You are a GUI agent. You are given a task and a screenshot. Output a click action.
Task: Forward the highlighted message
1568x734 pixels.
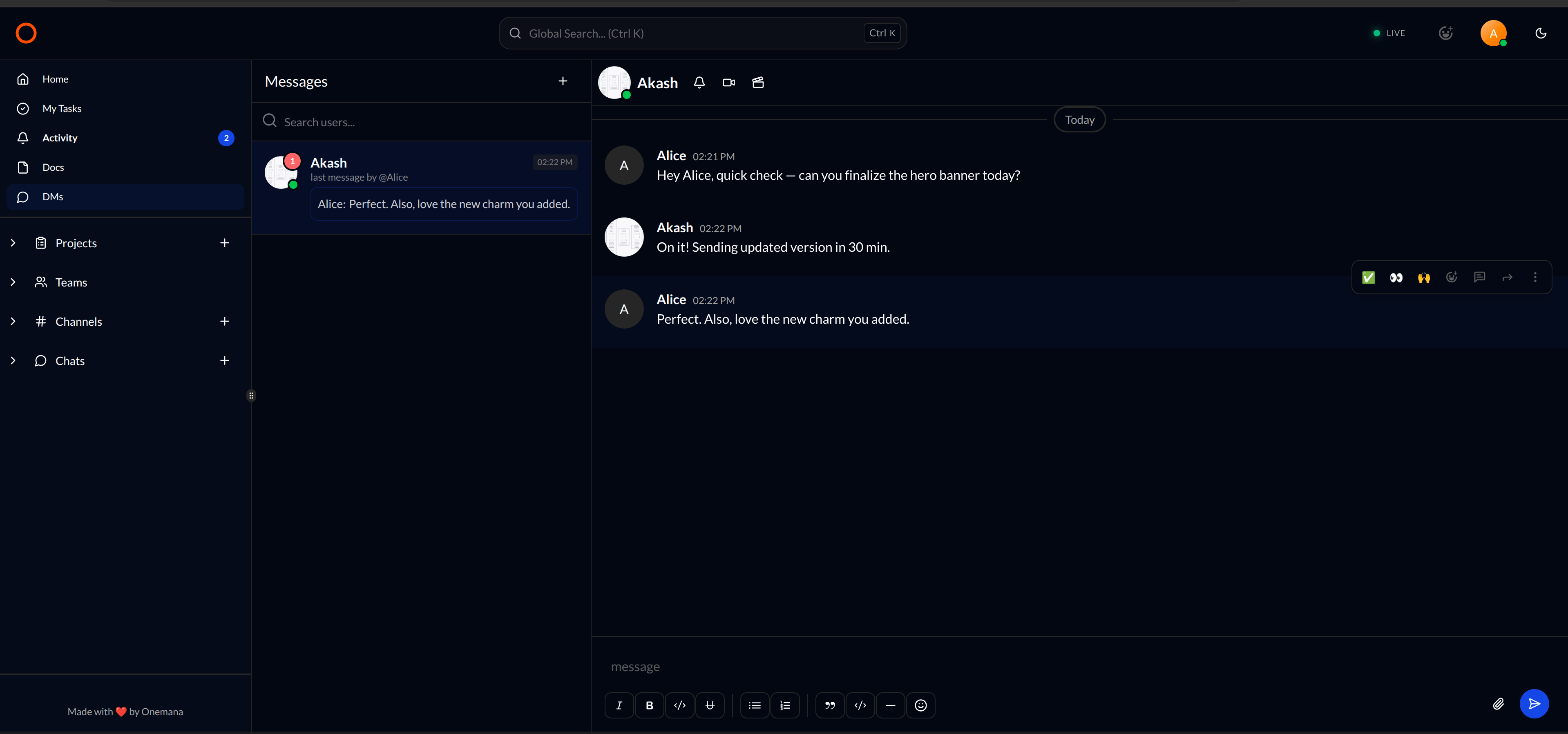[x=1507, y=278]
